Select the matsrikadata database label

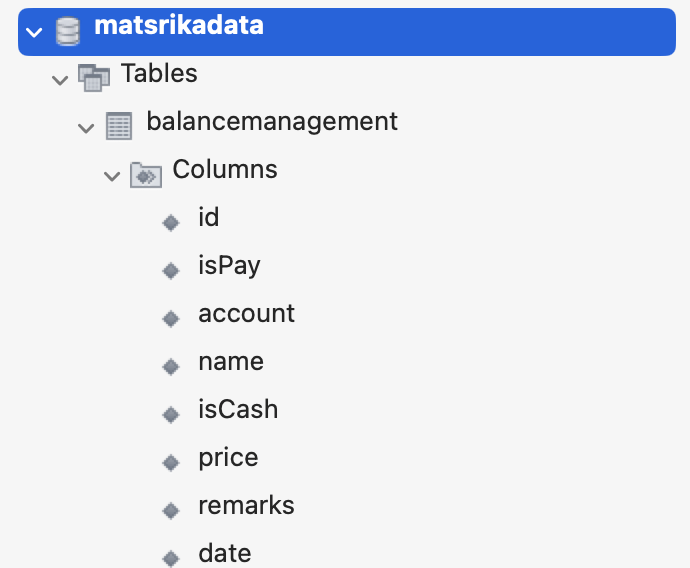tap(179, 27)
